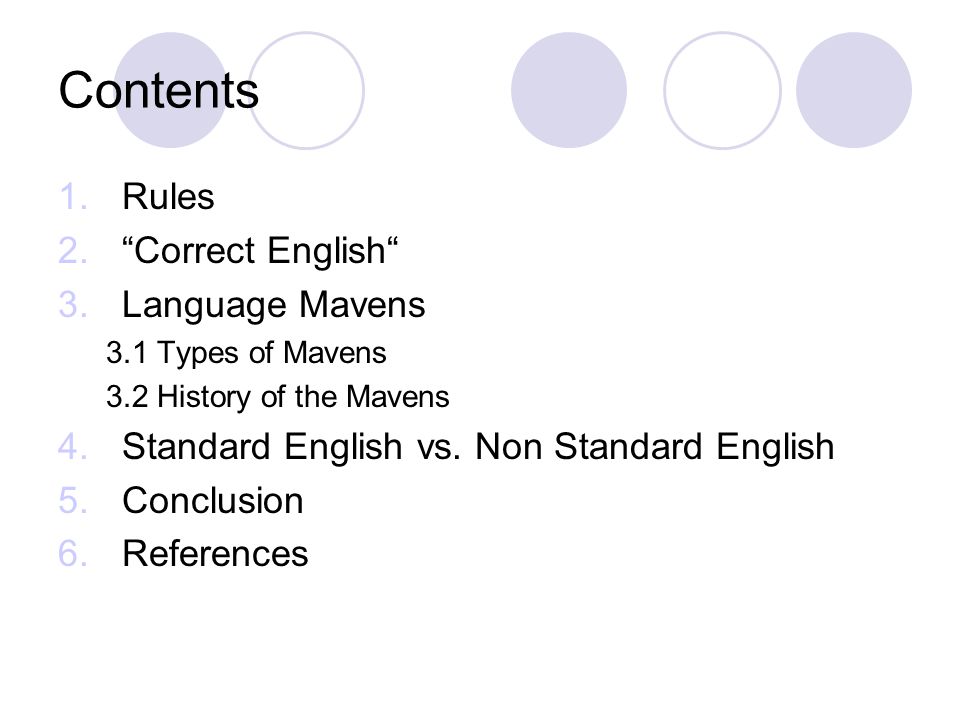Select the filled lavender circle behind Contents
Screen dimensions: 960x720
[x=171, y=90]
